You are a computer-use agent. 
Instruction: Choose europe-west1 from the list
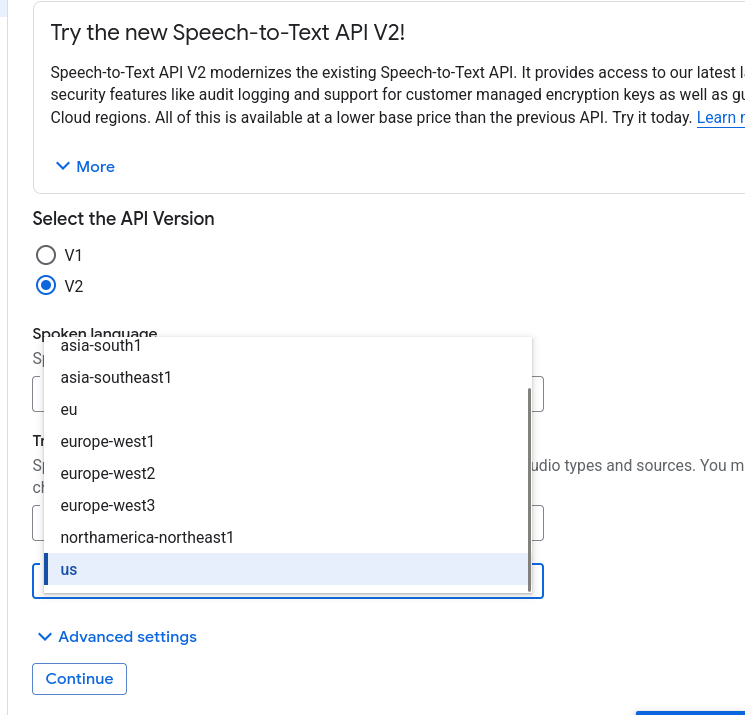107,442
